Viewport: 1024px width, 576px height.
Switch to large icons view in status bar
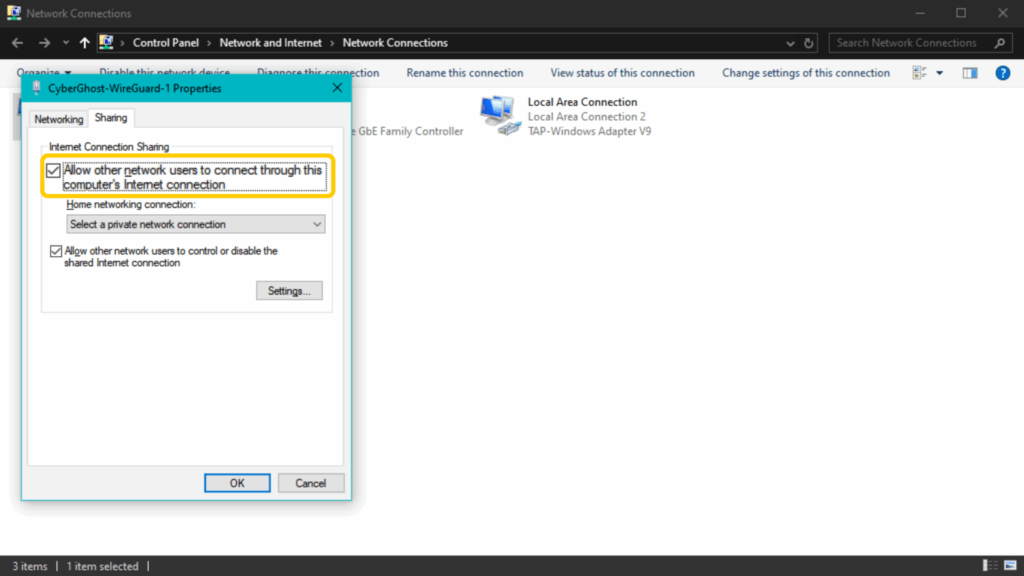[x=1010, y=566]
